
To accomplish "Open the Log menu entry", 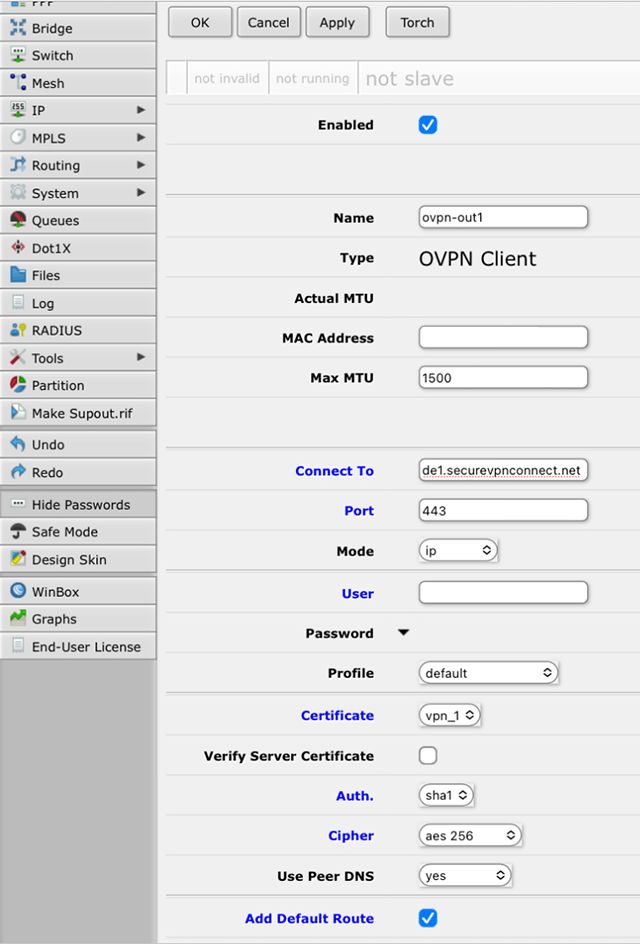I will coord(78,303).
